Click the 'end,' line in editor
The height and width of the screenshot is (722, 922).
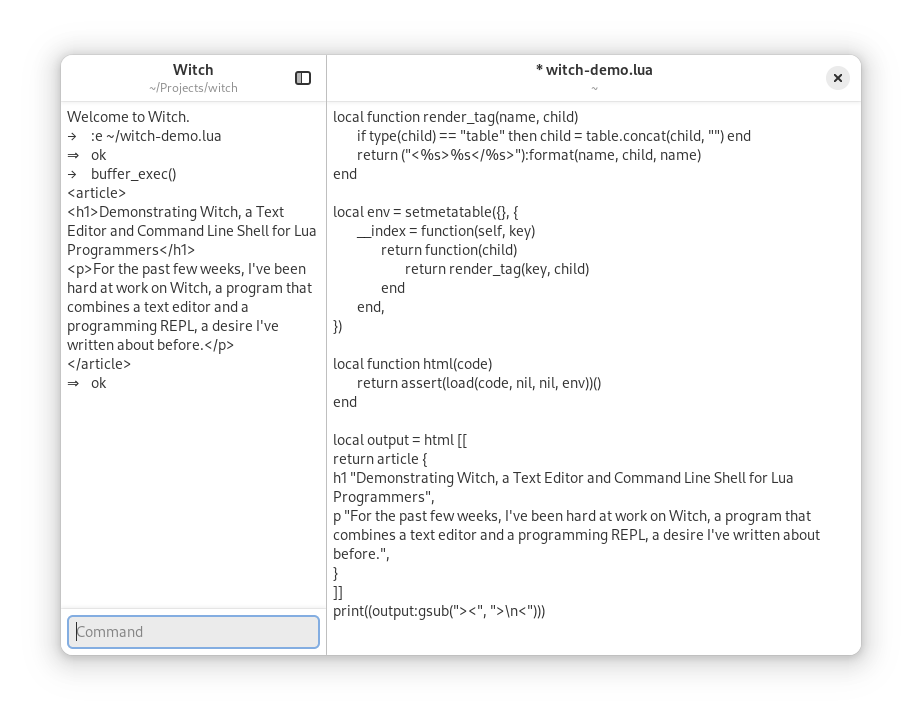(370, 307)
